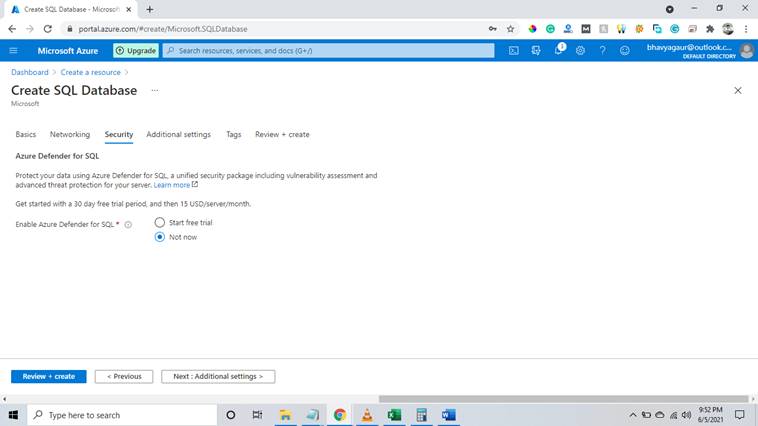Image resolution: width=758 pixels, height=426 pixels.
Task: Show hidden system tray icons
Action: coord(632,415)
